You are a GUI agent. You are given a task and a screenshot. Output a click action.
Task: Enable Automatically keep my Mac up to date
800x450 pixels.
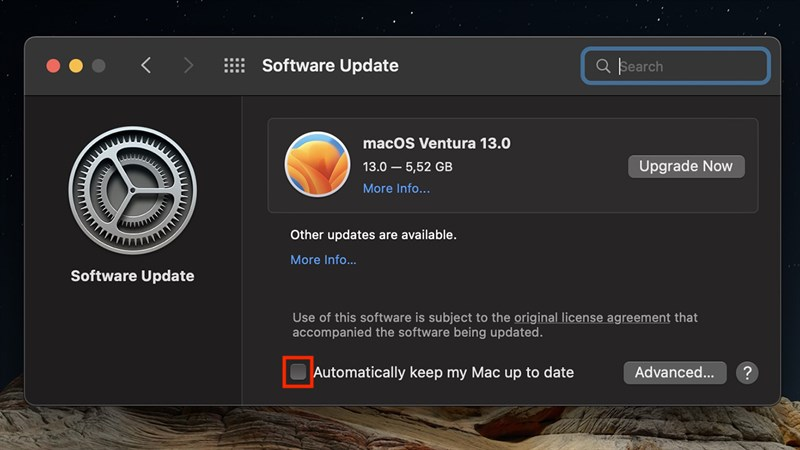pos(298,372)
